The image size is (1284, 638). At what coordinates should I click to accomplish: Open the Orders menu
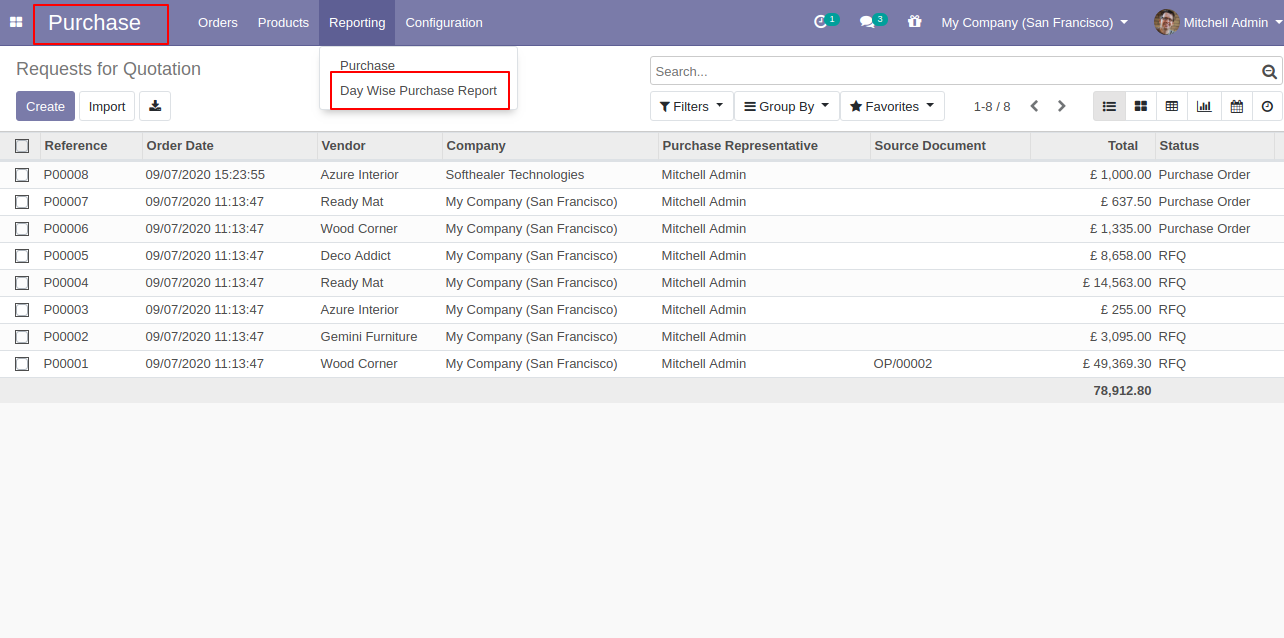coord(218,22)
